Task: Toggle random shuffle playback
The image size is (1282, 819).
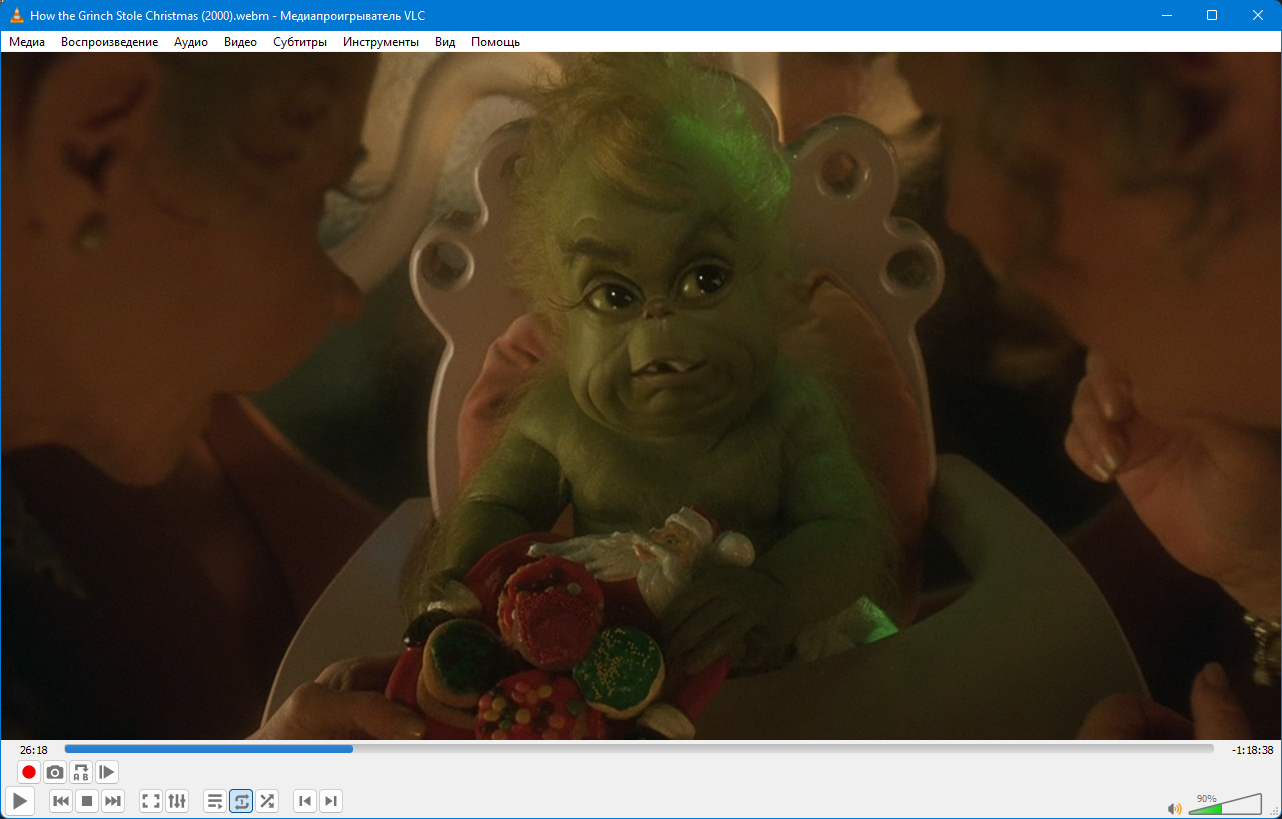Action: [267, 801]
